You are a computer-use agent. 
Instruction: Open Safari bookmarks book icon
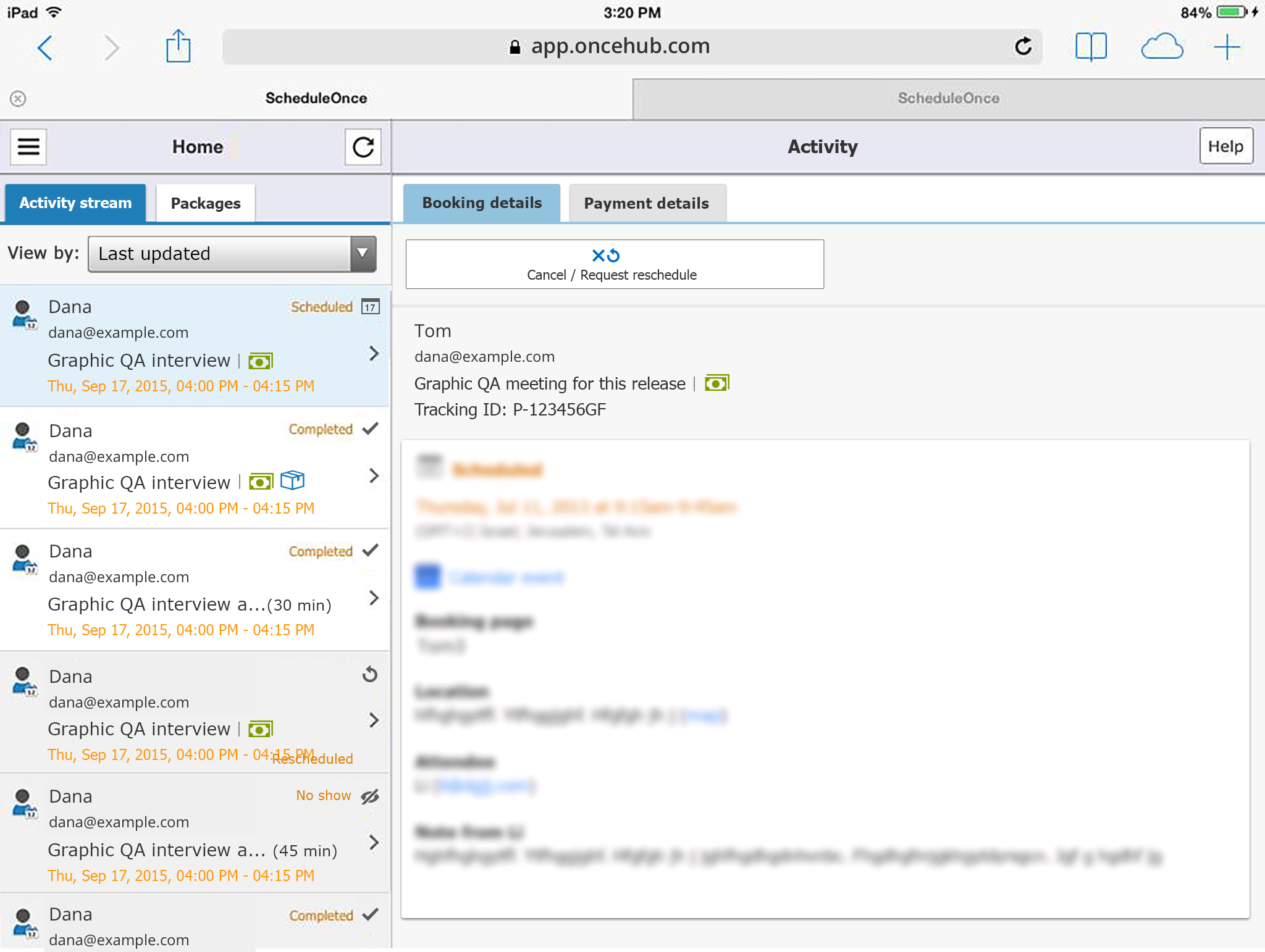1090,47
